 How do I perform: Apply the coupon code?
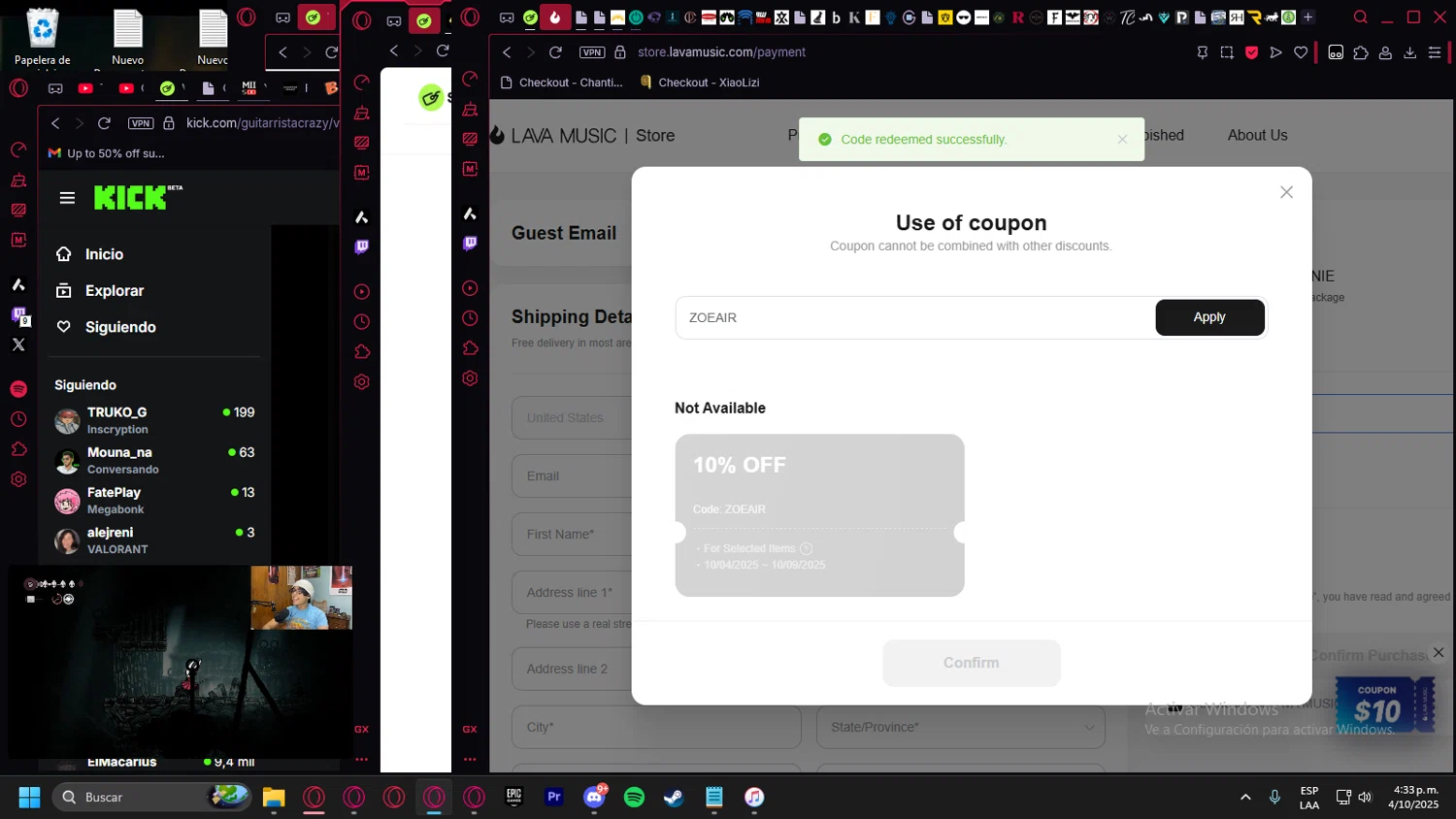coord(1209,317)
